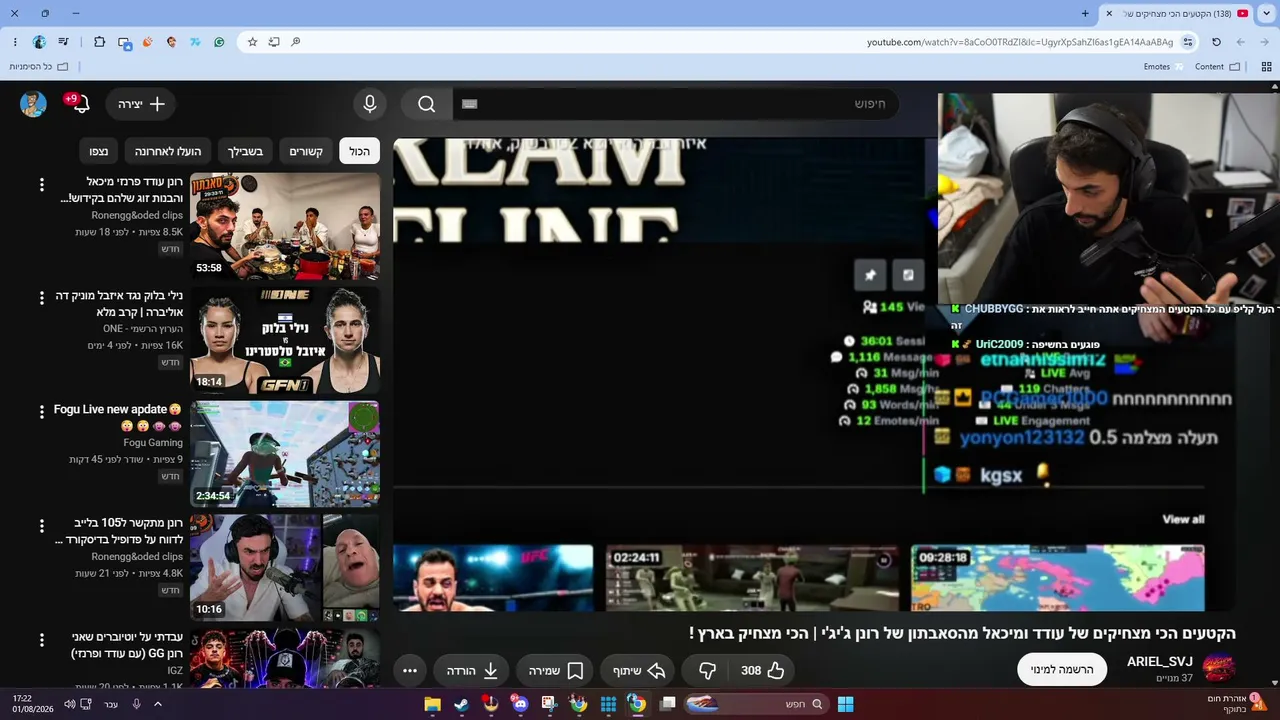Click the YouTube search input field
The height and width of the screenshot is (720, 1280).
pos(675,104)
